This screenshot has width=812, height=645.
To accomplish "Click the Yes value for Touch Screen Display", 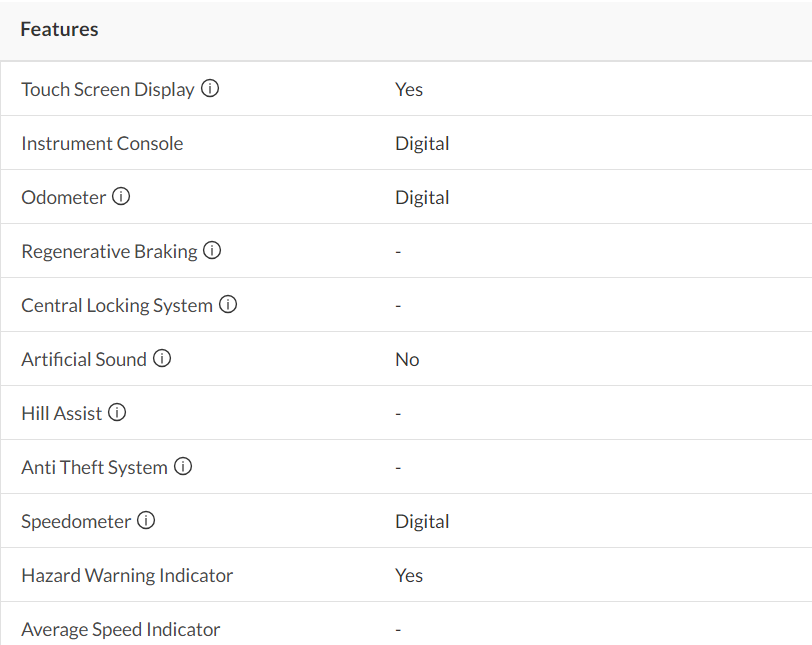I will click(x=409, y=89).
